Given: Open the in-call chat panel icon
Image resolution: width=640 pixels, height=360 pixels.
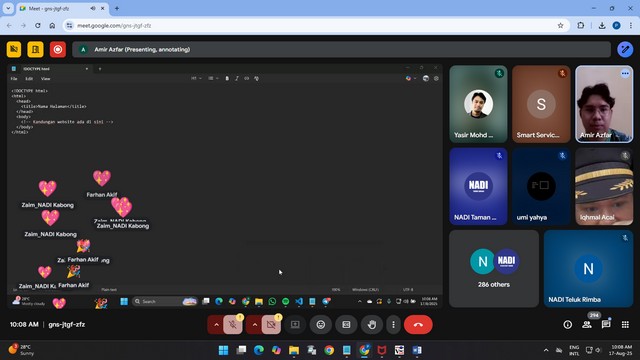Looking at the screenshot, I should pos(606,324).
